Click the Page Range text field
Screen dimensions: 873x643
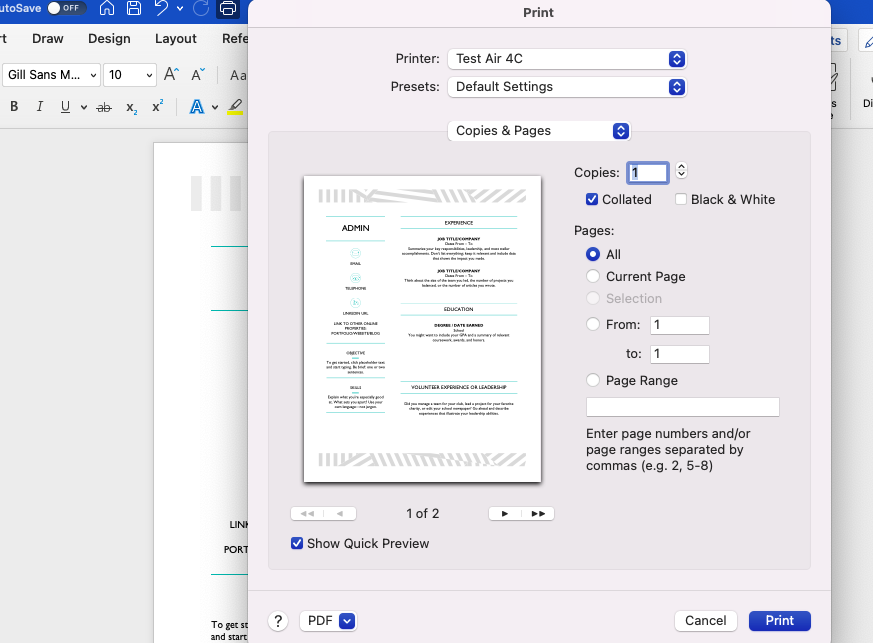(x=682, y=406)
